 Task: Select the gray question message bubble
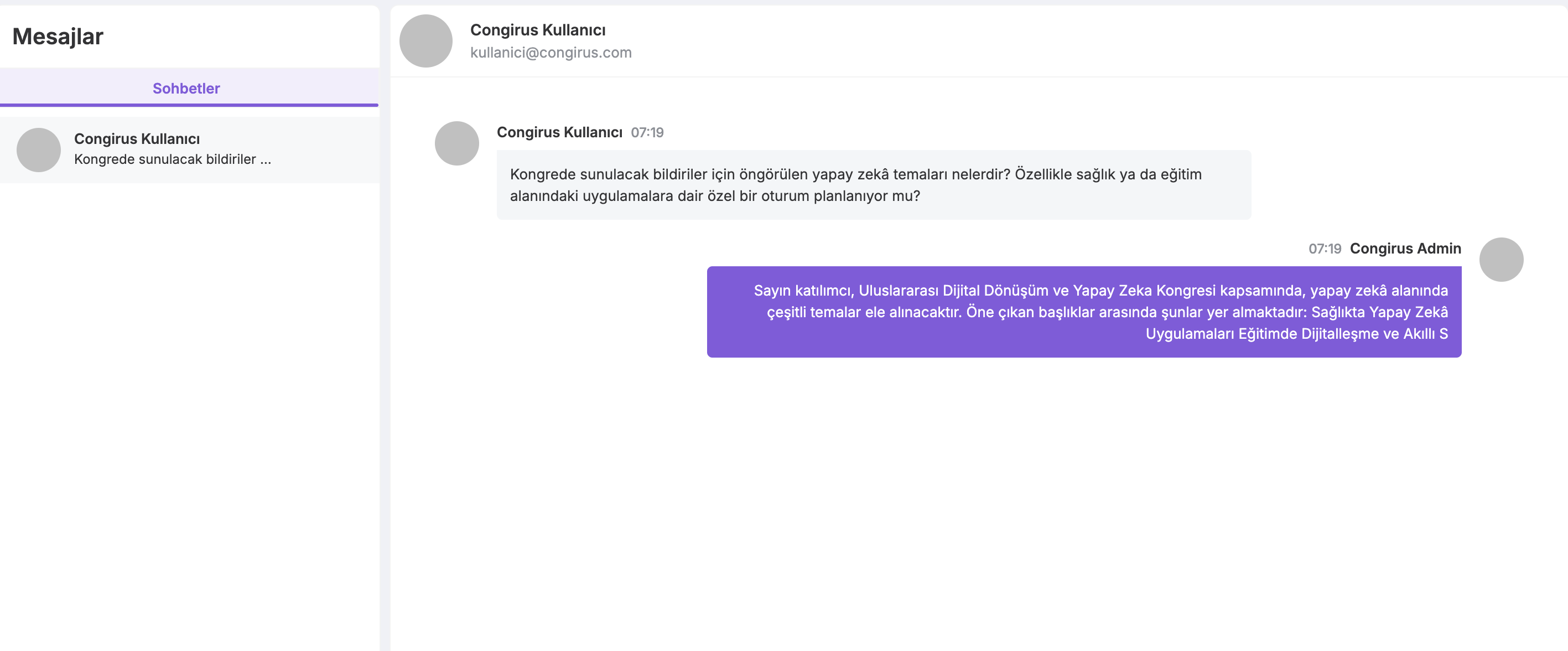click(x=873, y=184)
